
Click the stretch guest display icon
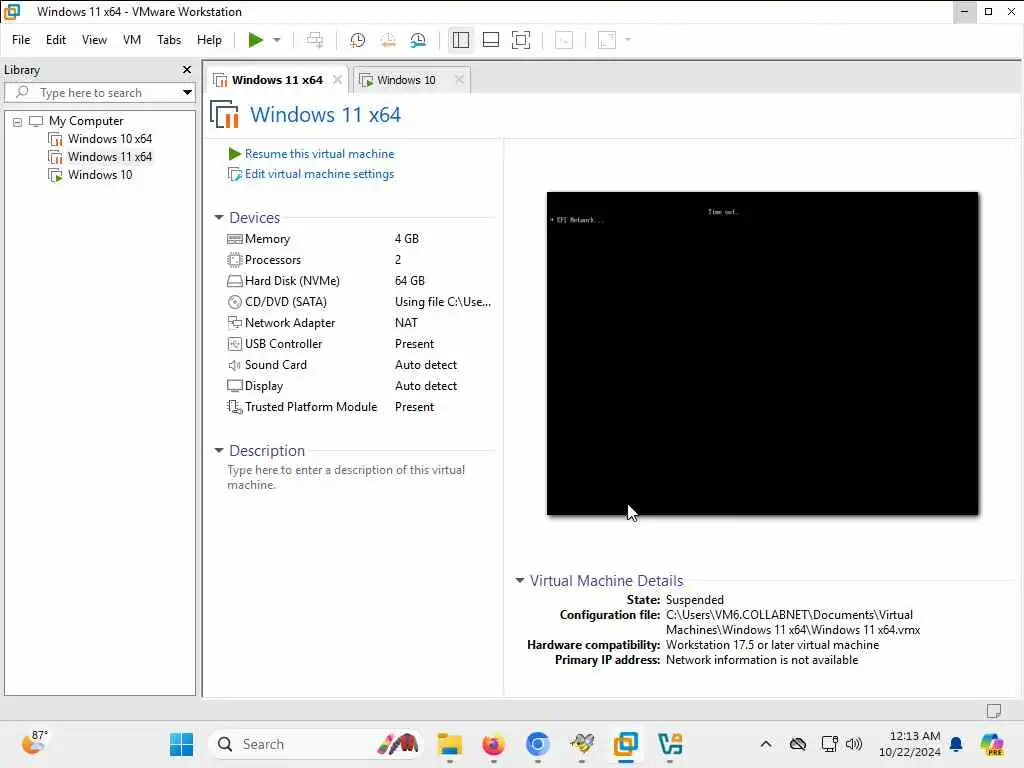607,40
